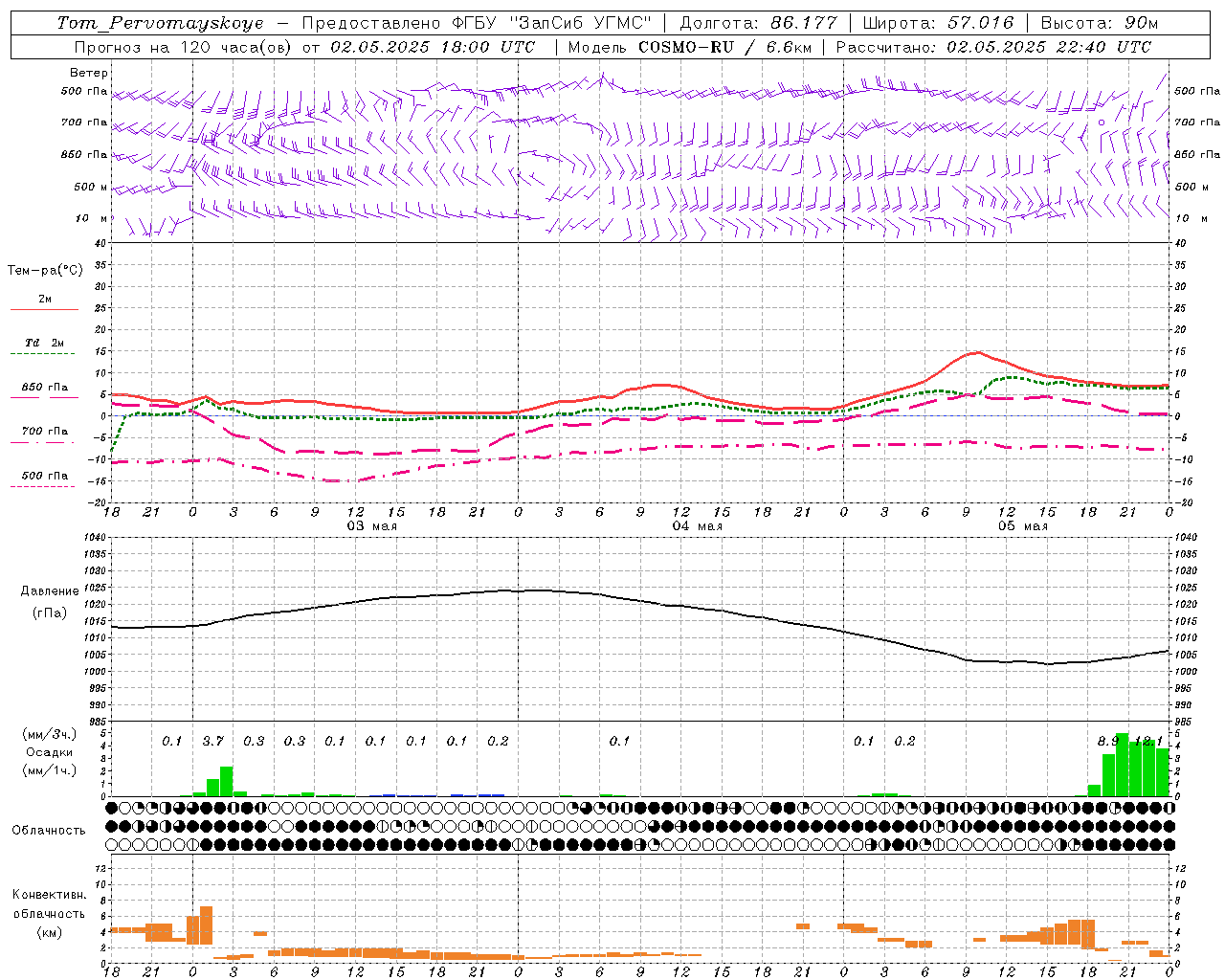The width and height of the screenshot is (1225, 980).
Task: Click the elevation text Высота: 90м
Action: (1100, 23)
